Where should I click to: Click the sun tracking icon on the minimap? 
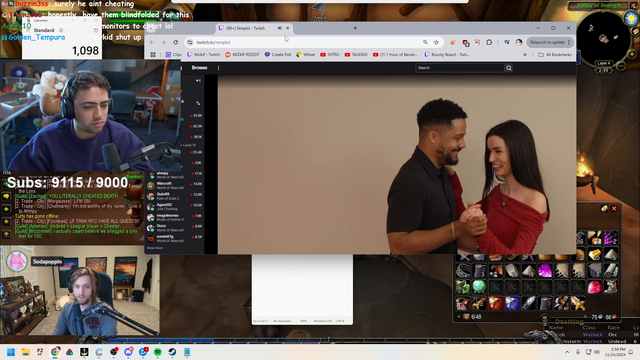[631, 18]
